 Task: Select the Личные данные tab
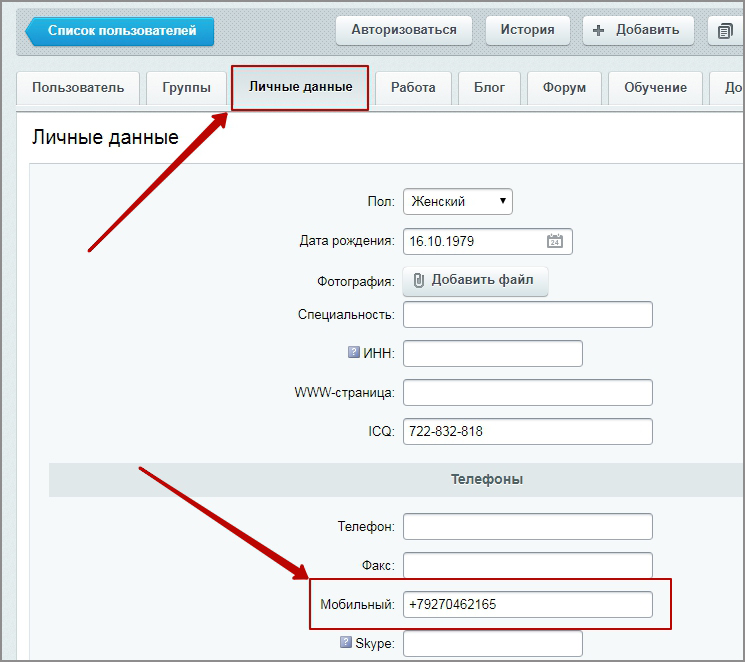(x=300, y=88)
